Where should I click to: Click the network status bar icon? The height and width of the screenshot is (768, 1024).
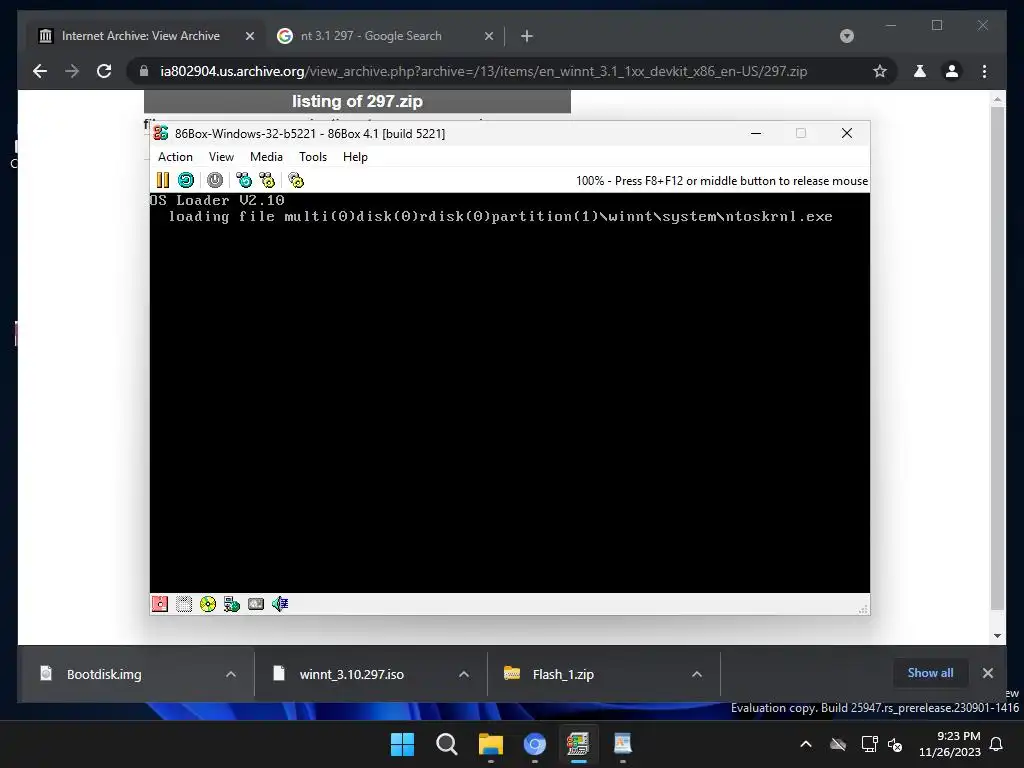point(232,604)
